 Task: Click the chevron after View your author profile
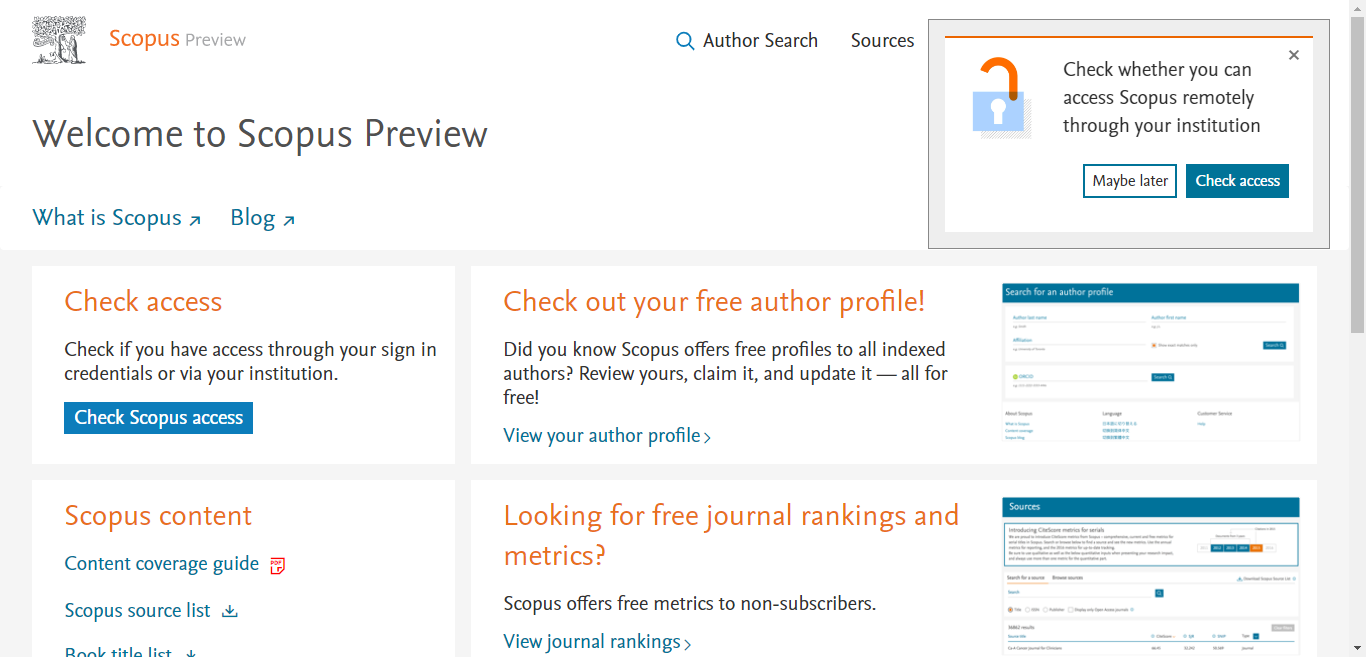[707, 437]
